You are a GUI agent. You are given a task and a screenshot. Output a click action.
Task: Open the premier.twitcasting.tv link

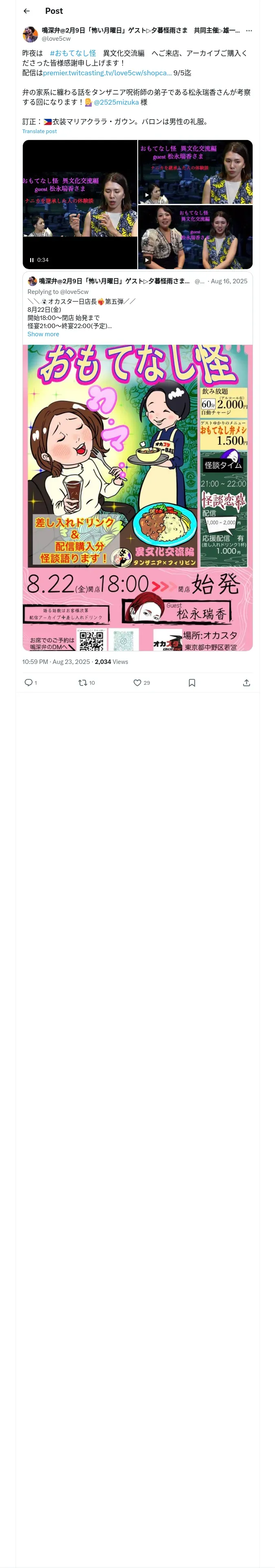(x=107, y=73)
